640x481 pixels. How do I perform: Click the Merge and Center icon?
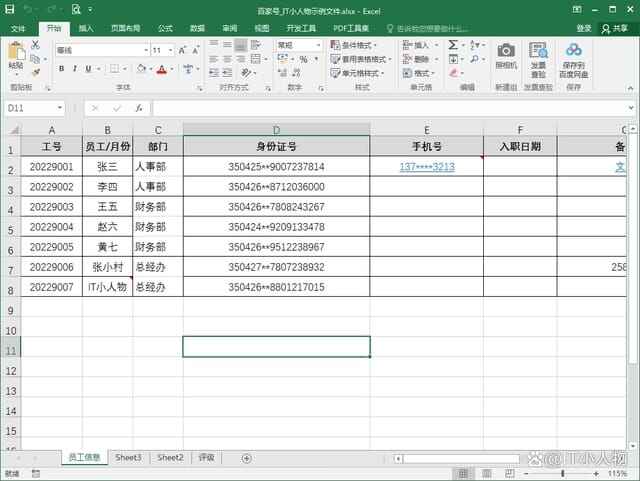point(256,59)
